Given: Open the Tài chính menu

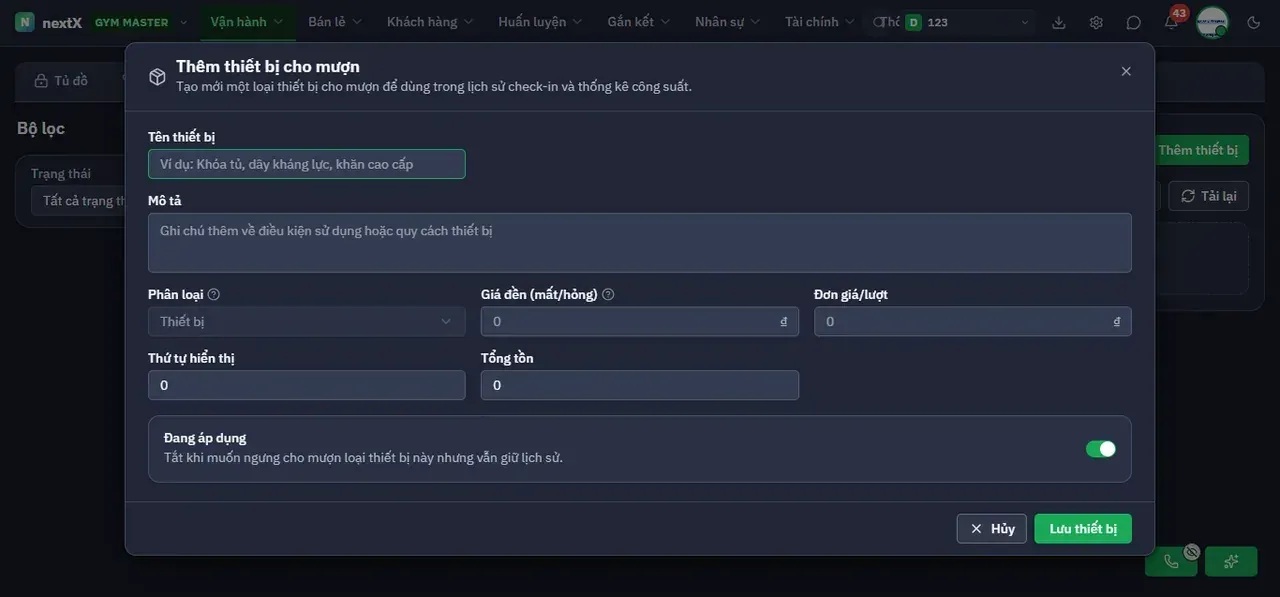Looking at the screenshot, I should pos(820,22).
